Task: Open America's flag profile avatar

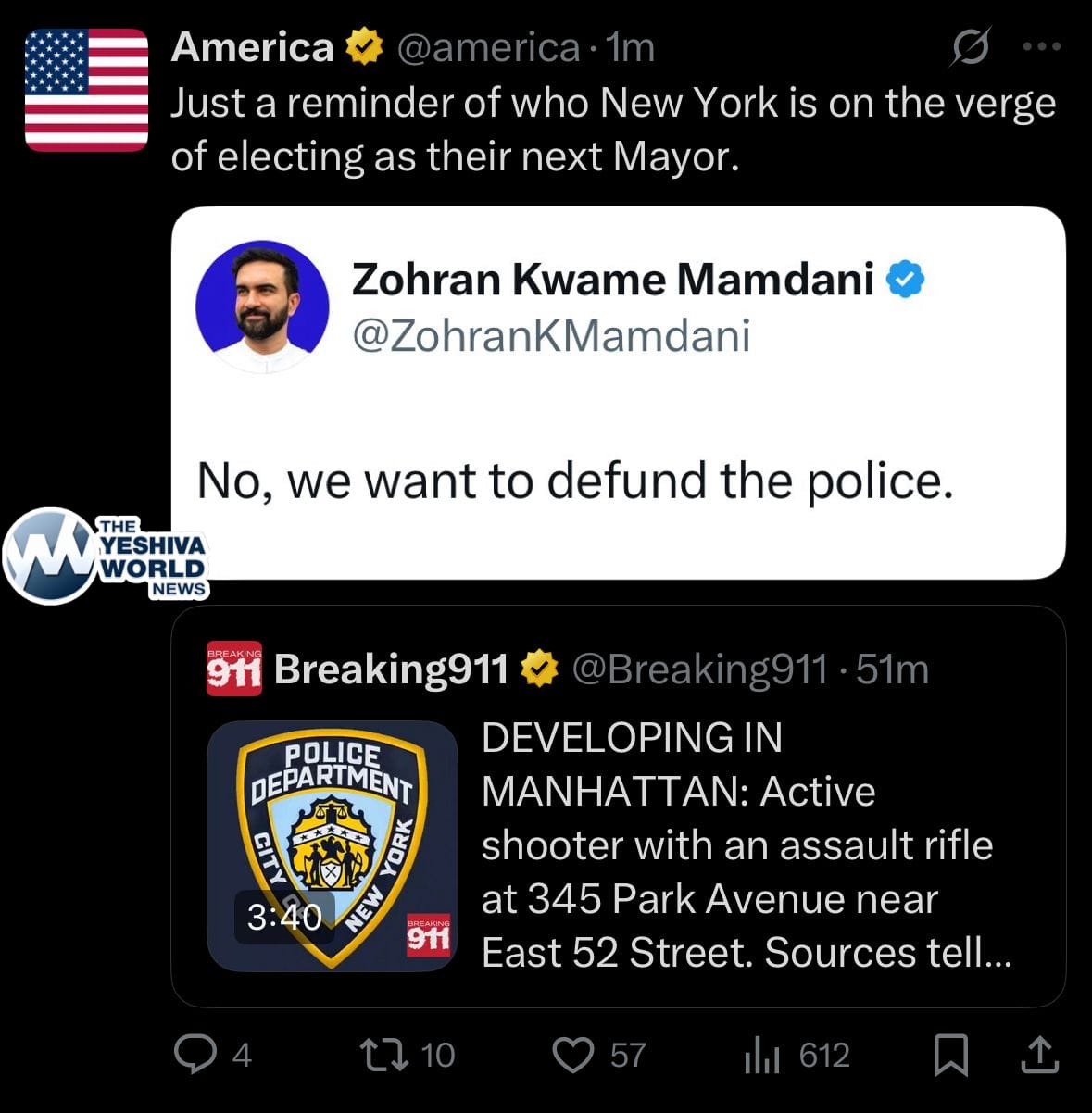Action: (x=86, y=90)
